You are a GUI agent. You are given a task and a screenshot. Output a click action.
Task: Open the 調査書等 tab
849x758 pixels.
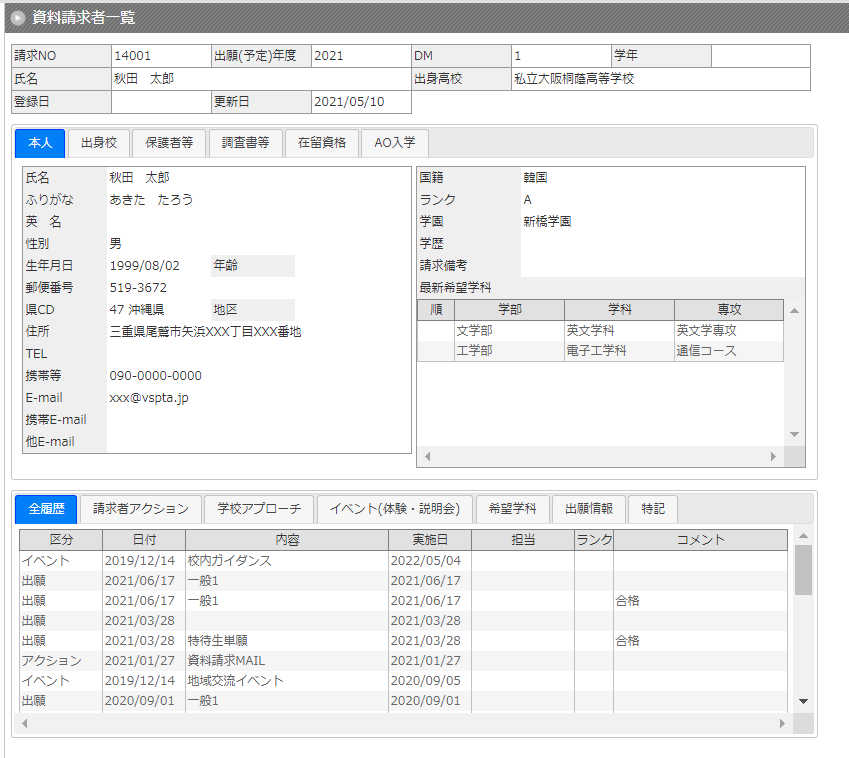(245, 143)
